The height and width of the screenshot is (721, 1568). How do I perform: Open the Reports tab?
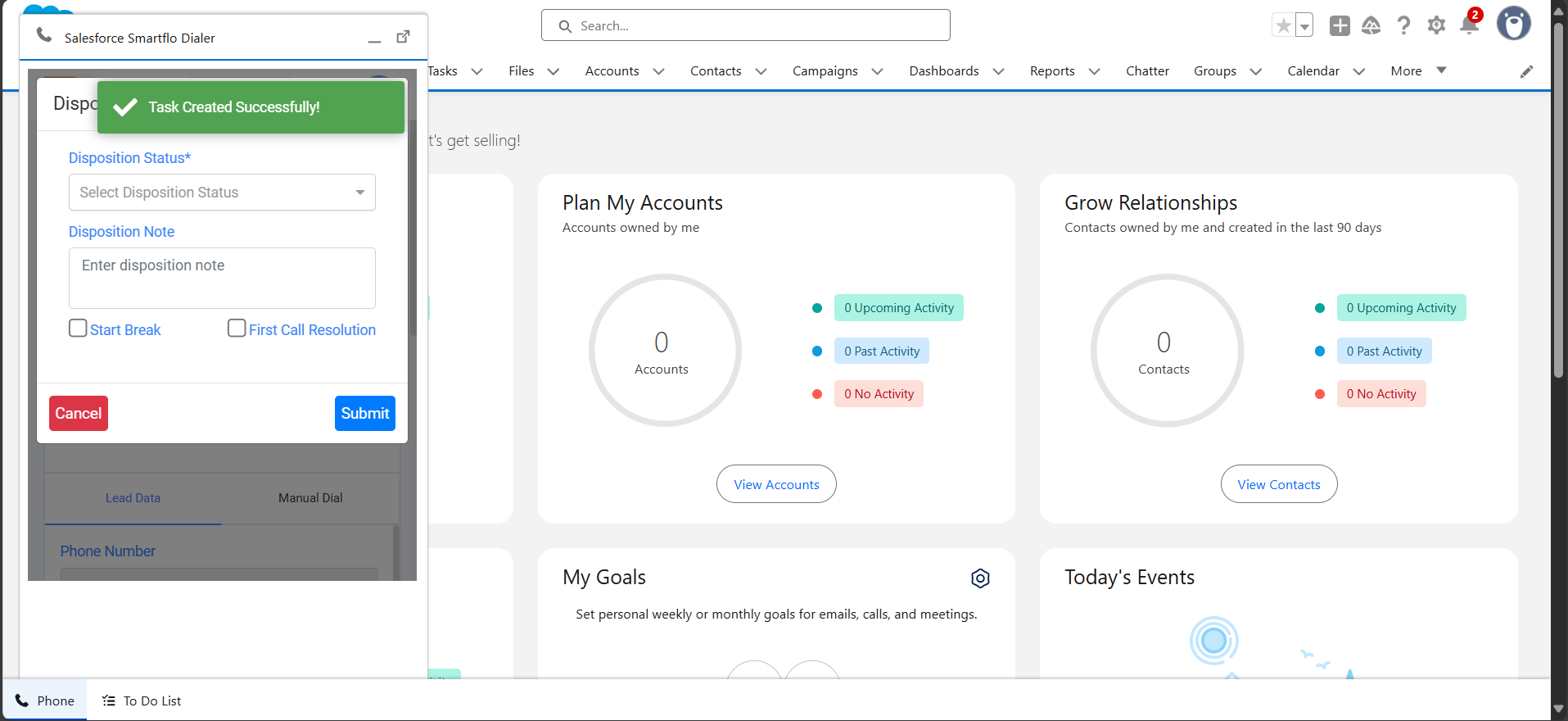click(1052, 71)
